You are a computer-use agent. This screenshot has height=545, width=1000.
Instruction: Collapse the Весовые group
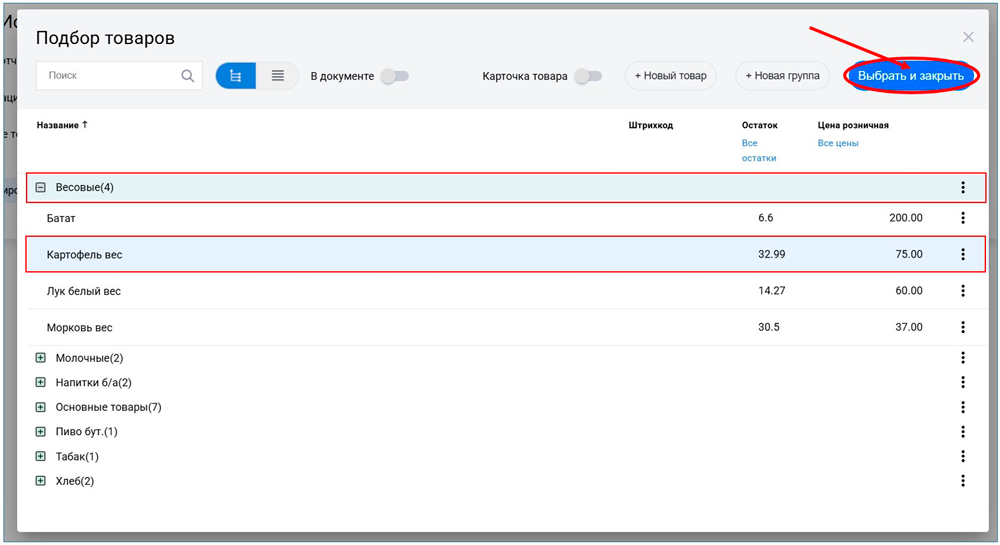(x=41, y=188)
